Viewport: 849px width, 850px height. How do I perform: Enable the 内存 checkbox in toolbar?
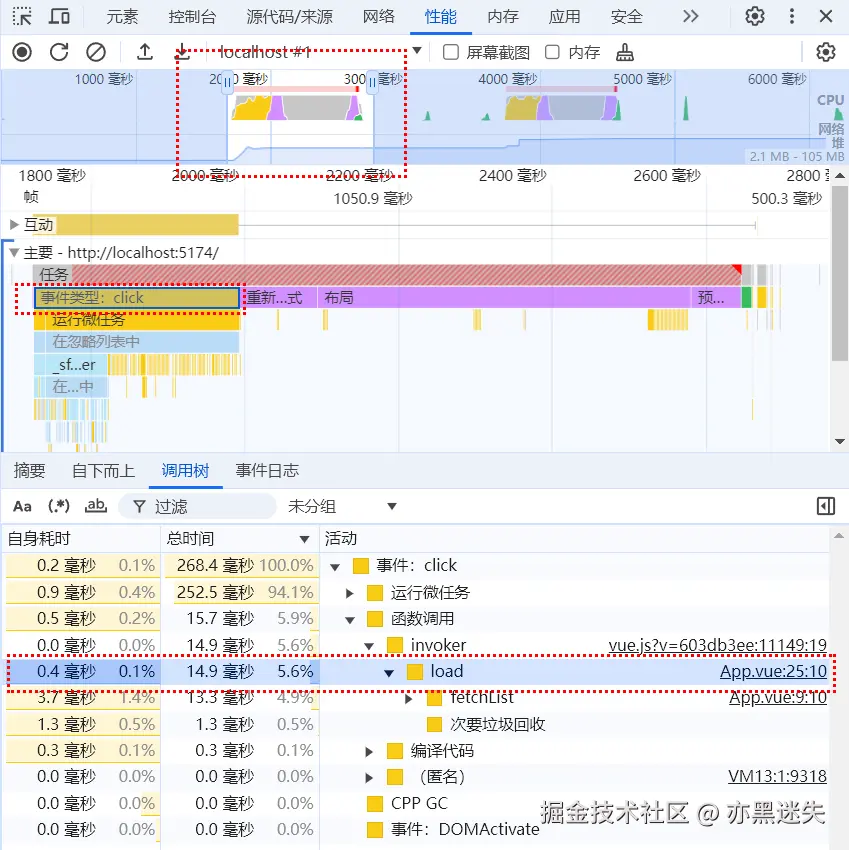pos(552,53)
